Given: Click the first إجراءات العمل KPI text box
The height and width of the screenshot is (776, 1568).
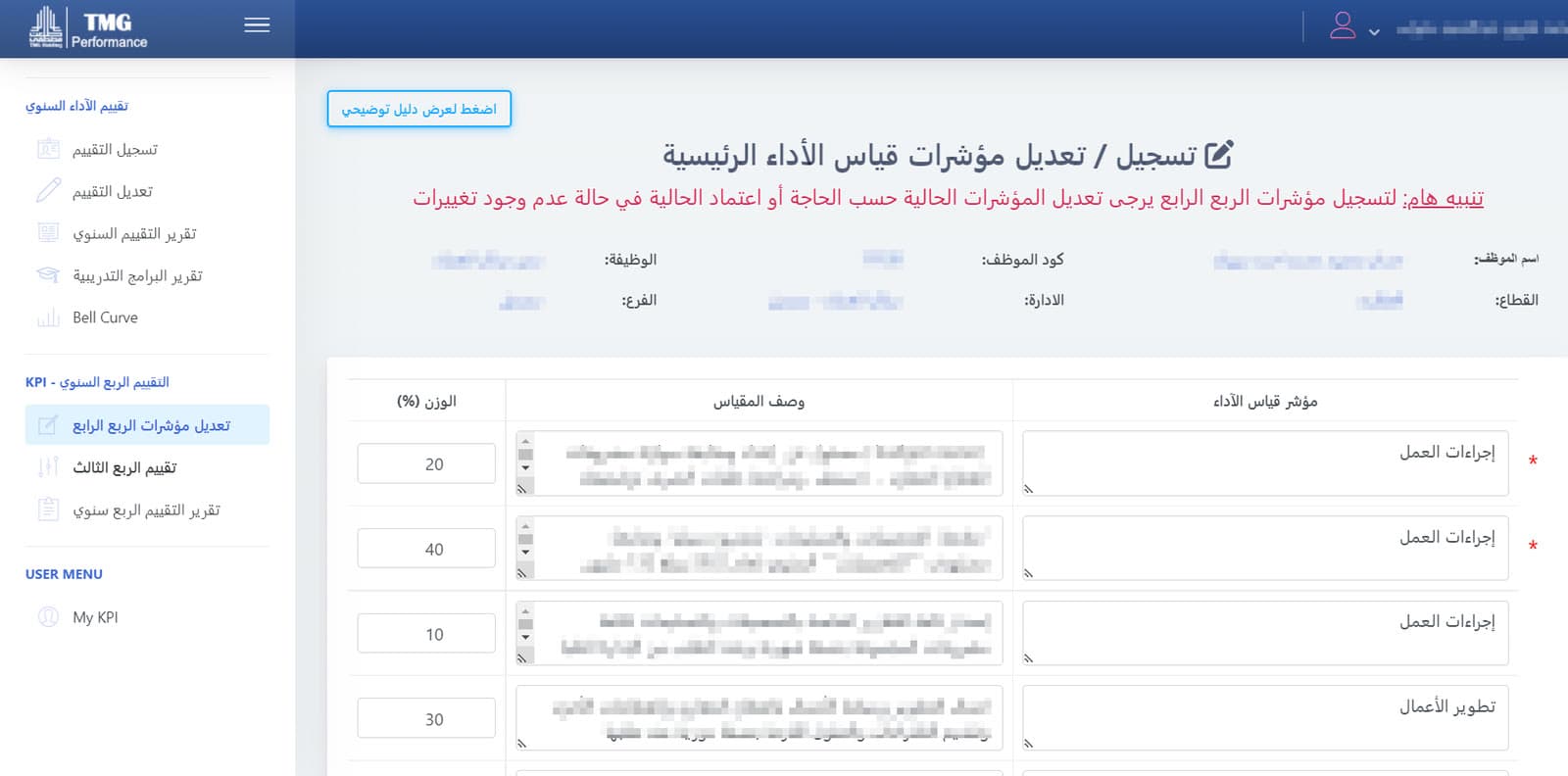Looking at the screenshot, I should [1265, 463].
